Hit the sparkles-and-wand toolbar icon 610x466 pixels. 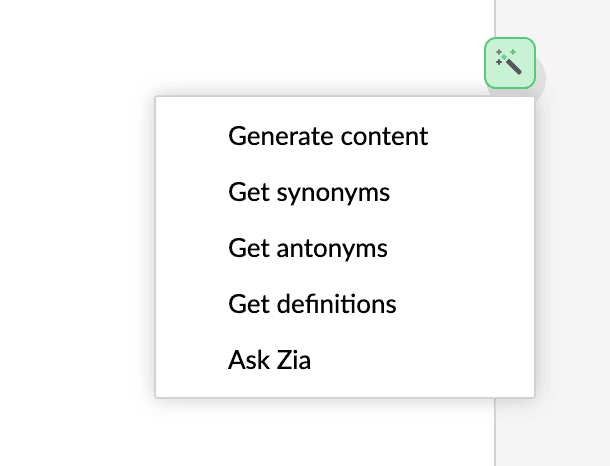510,63
